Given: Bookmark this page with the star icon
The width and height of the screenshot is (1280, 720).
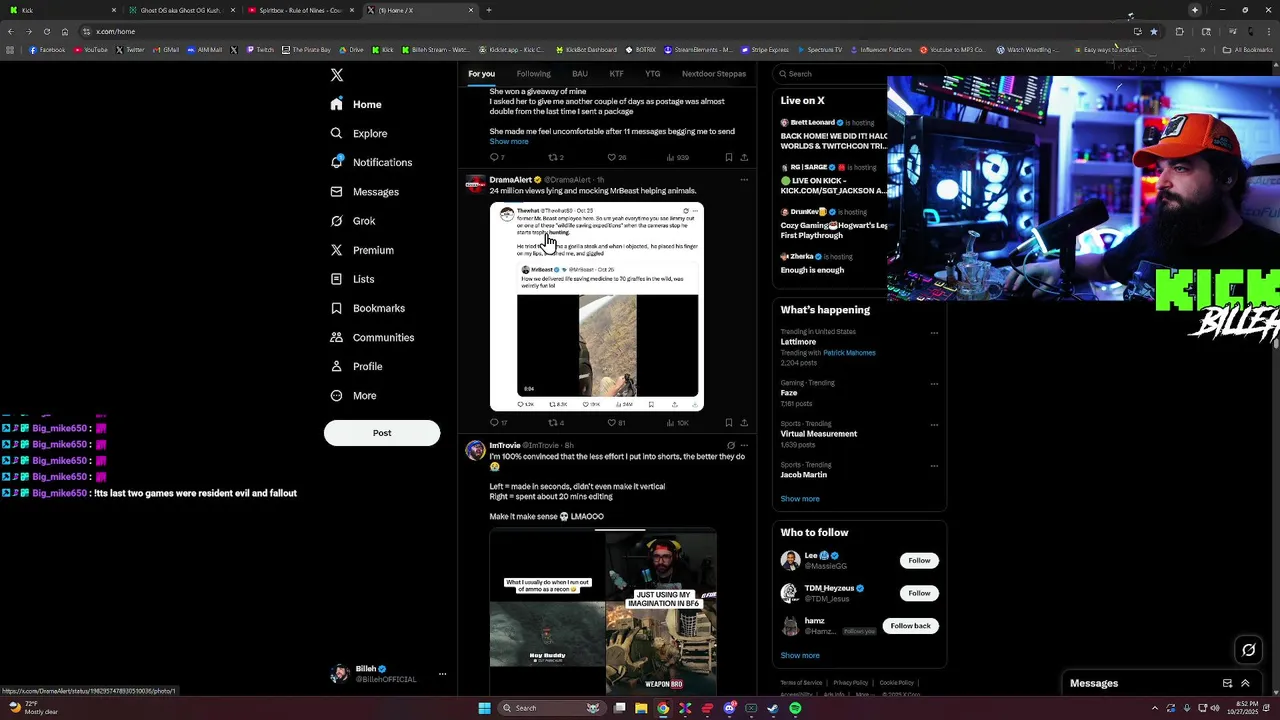Looking at the screenshot, I should point(1153,31).
